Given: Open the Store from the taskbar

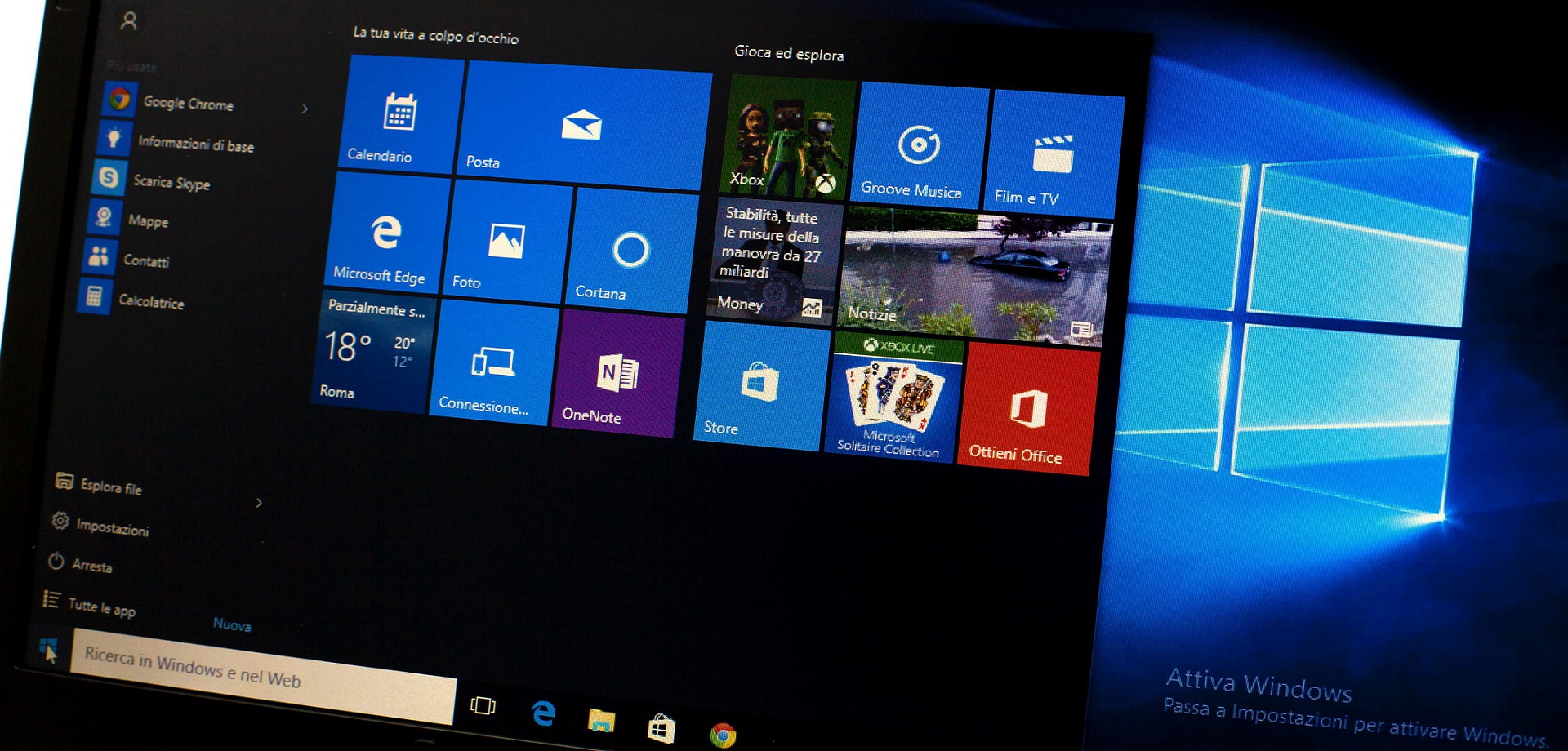Looking at the screenshot, I should coord(661,727).
